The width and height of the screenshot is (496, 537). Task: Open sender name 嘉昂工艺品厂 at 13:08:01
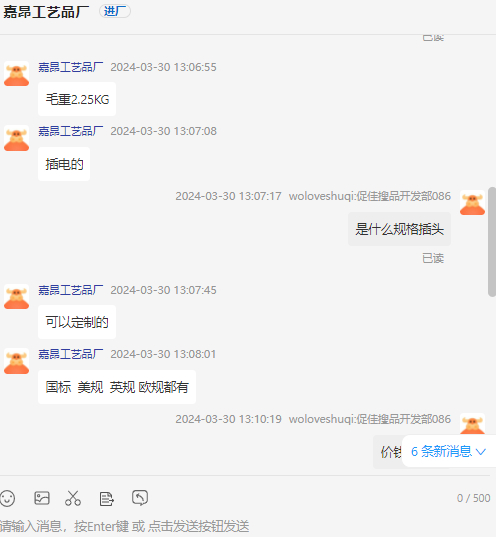[x=71, y=354]
